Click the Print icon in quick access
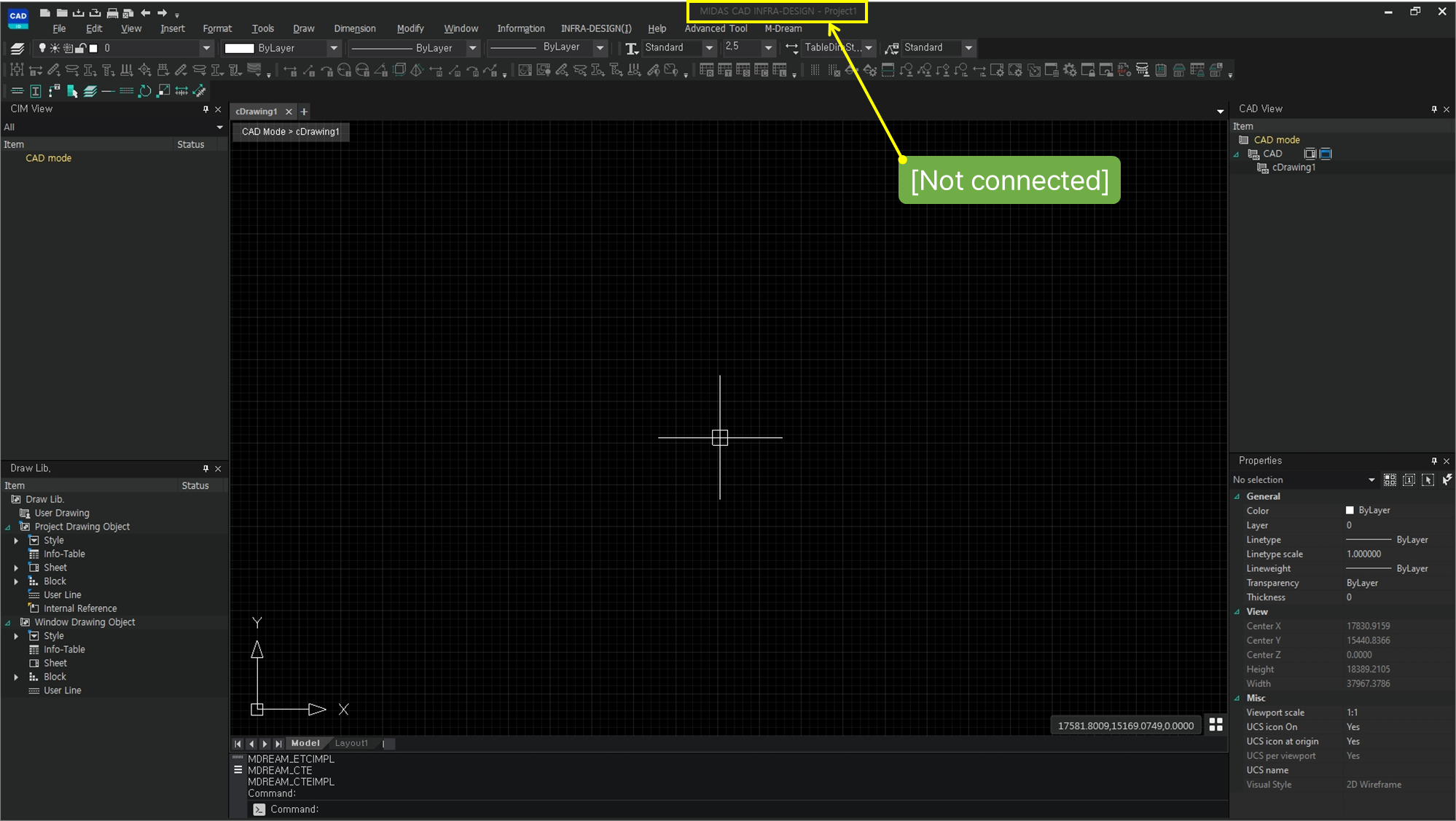Image resolution: width=1456 pixels, height=821 pixels. coord(111,12)
